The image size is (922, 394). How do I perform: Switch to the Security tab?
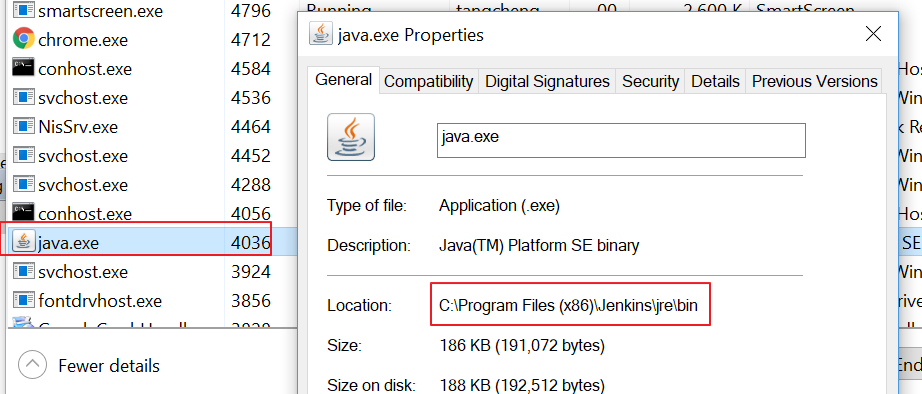click(x=650, y=81)
